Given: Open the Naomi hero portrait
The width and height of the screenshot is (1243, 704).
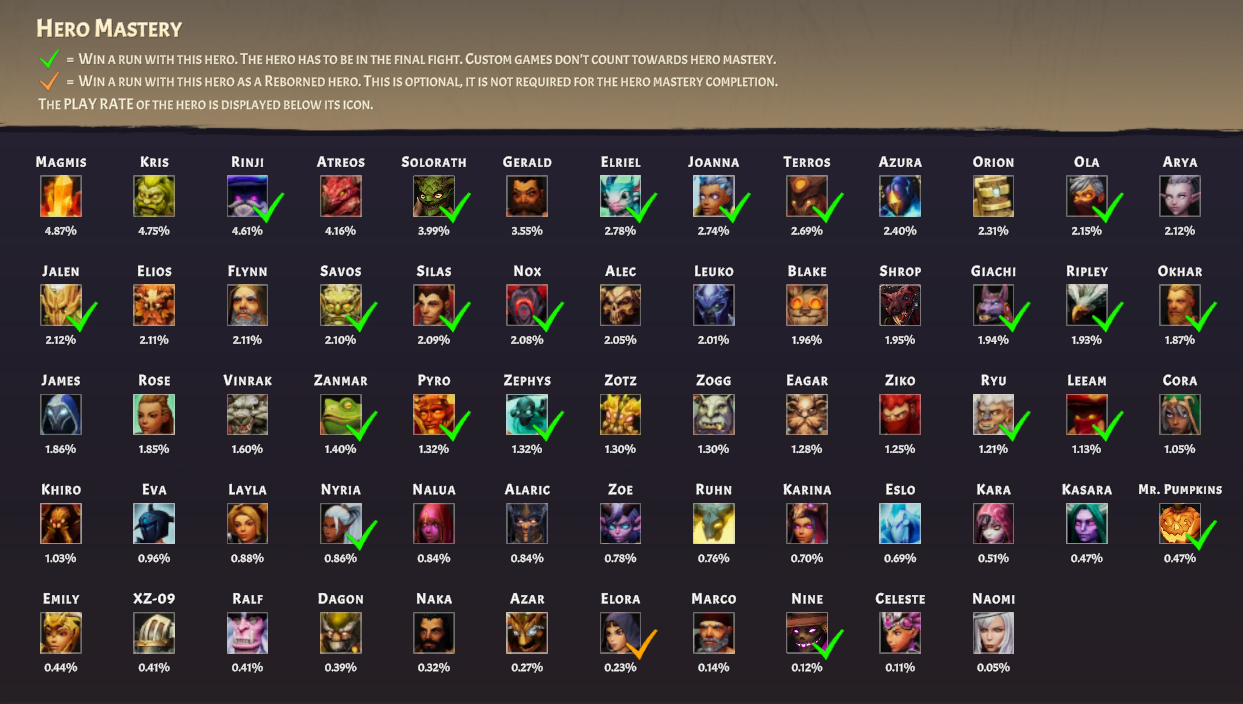Looking at the screenshot, I should 993,632.
